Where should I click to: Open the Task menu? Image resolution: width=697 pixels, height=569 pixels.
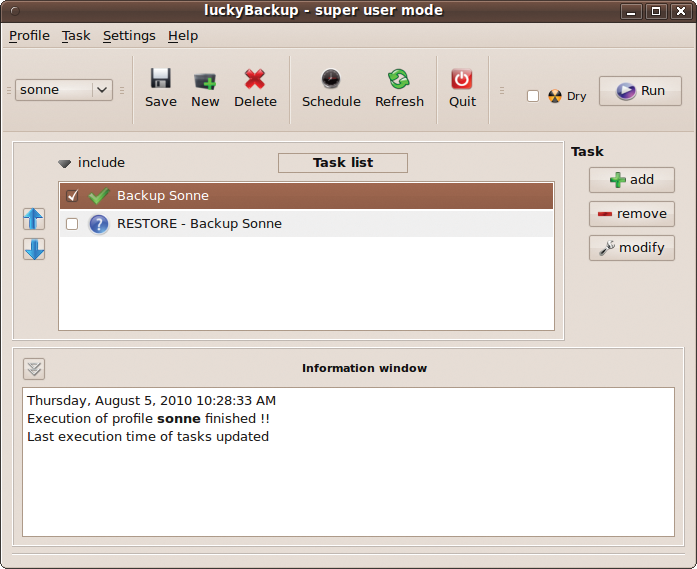(76, 36)
